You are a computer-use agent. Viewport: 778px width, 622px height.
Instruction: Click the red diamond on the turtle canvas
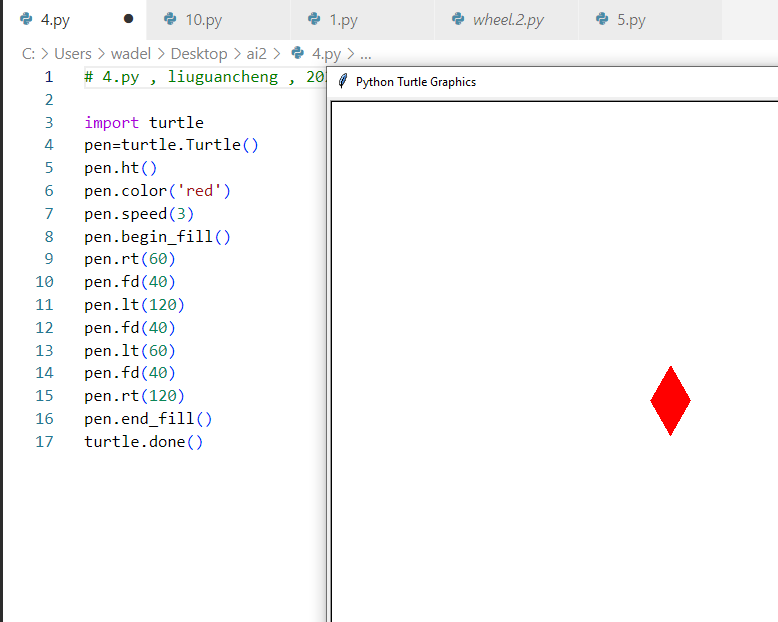point(670,400)
